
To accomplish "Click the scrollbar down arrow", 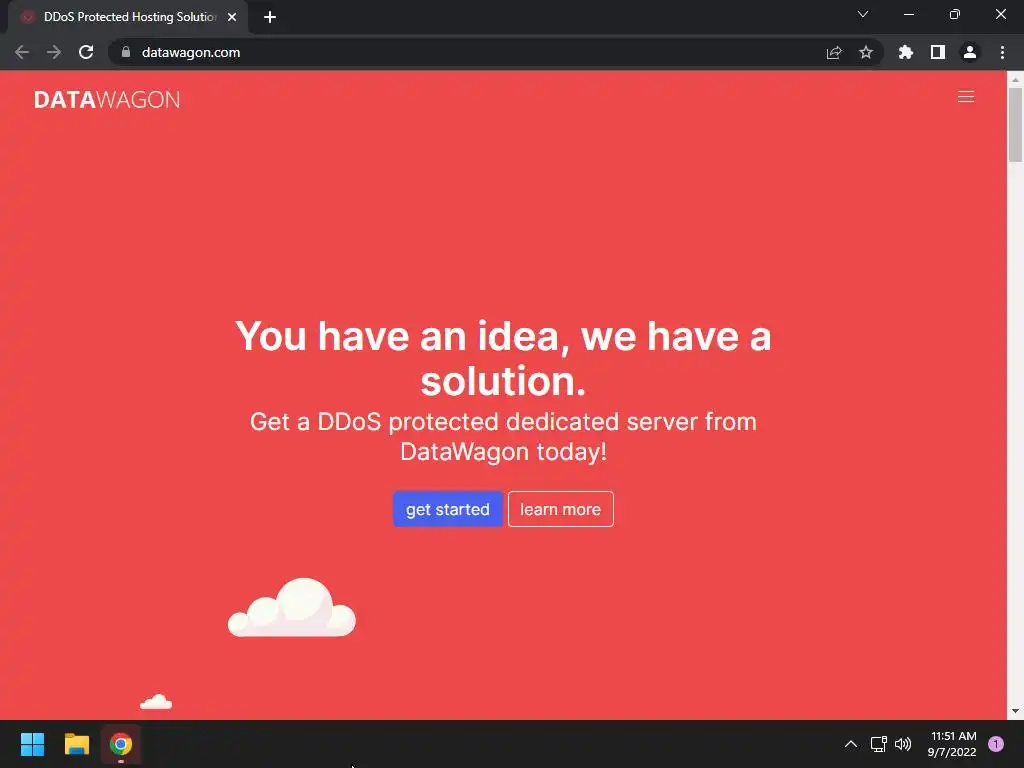I will click(x=1015, y=711).
